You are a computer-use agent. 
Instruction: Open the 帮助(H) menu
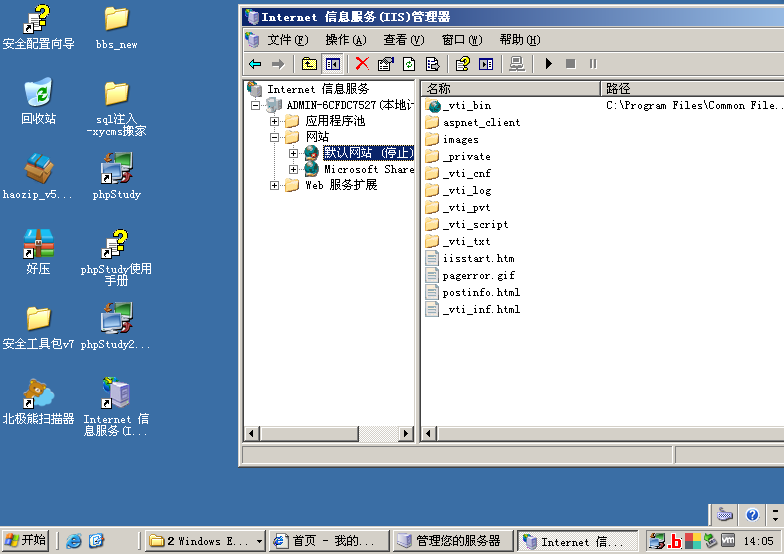click(520, 40)
